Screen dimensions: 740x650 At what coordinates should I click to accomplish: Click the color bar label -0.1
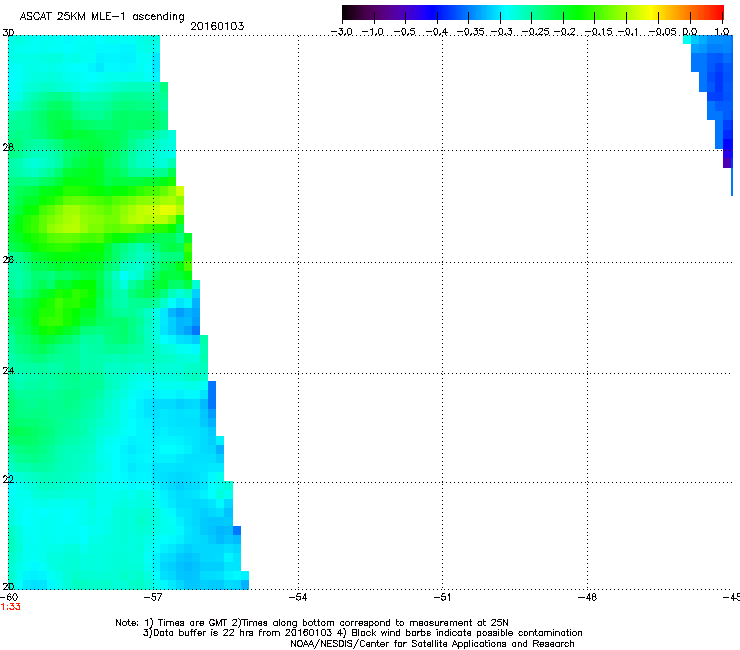coord(628,32)
